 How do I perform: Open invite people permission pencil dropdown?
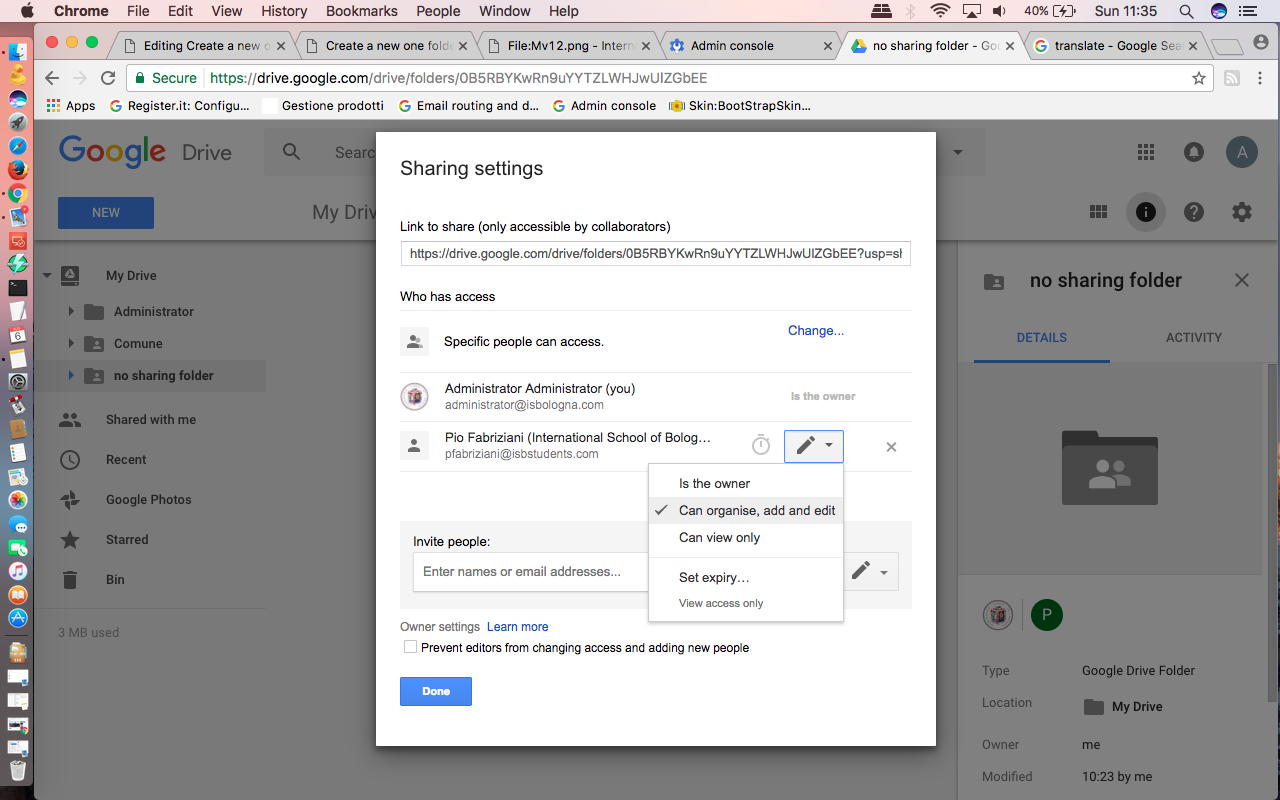(871, 571)
